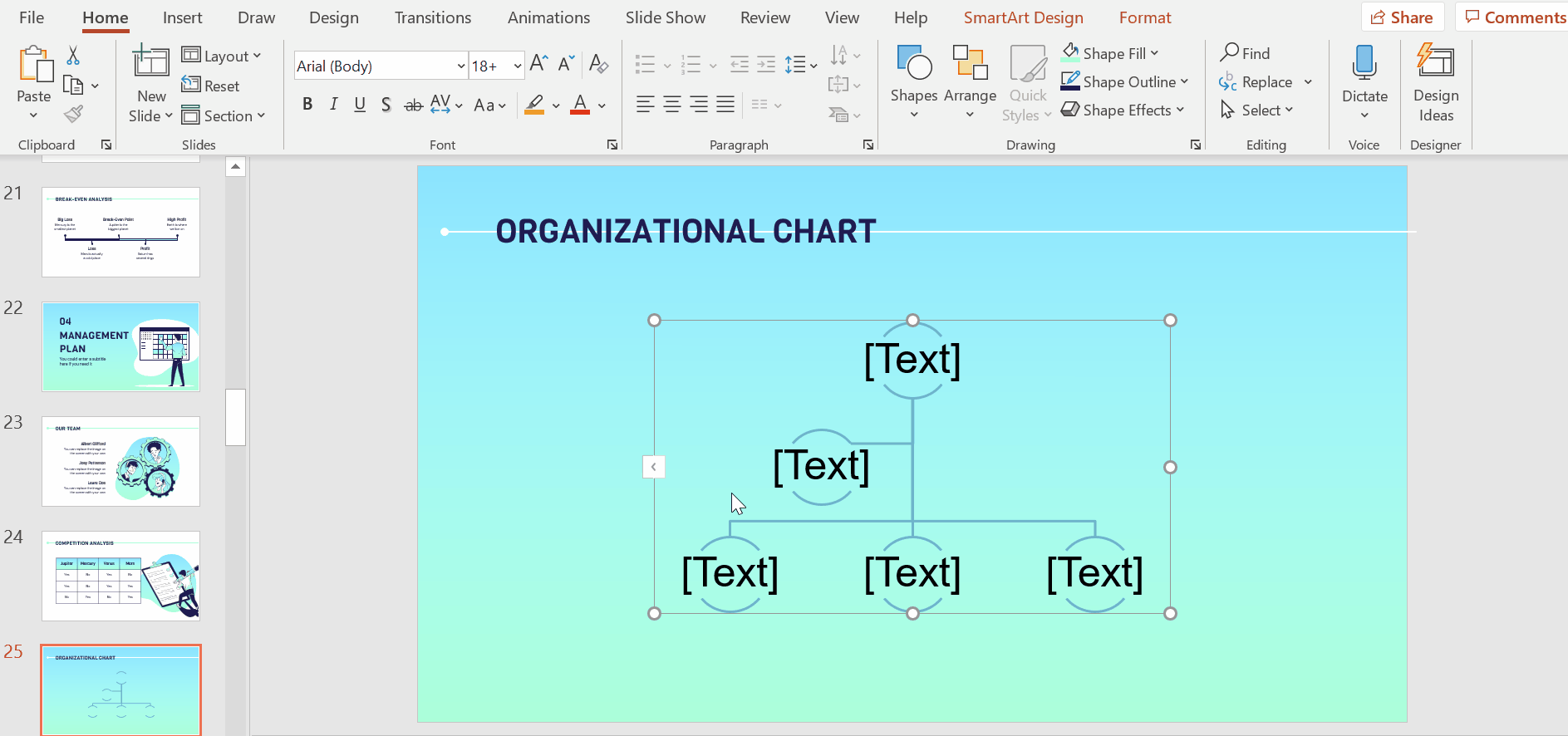
Task: Toggle italic formatting
Action: tap(333, 105)
